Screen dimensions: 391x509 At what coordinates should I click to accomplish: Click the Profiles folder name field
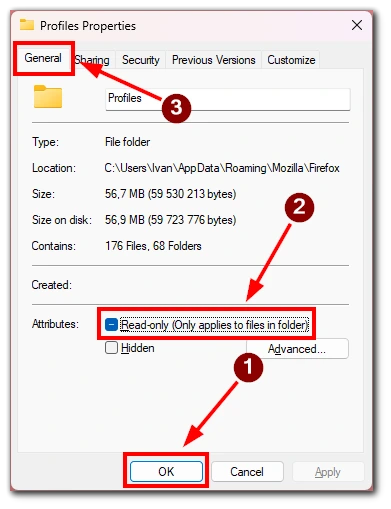coord(228,99)
